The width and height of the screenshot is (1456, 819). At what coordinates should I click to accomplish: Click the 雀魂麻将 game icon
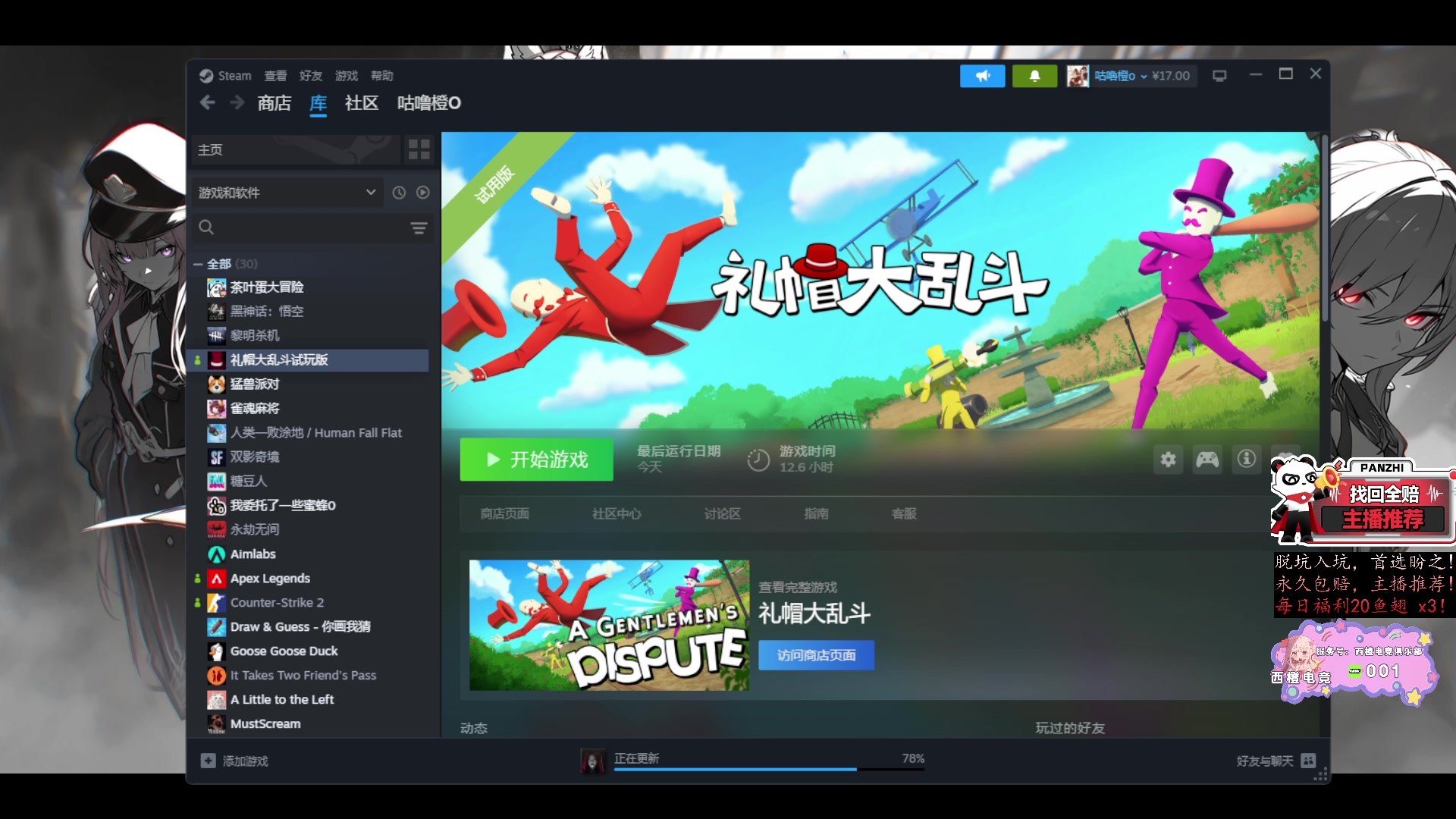point(217,409)
